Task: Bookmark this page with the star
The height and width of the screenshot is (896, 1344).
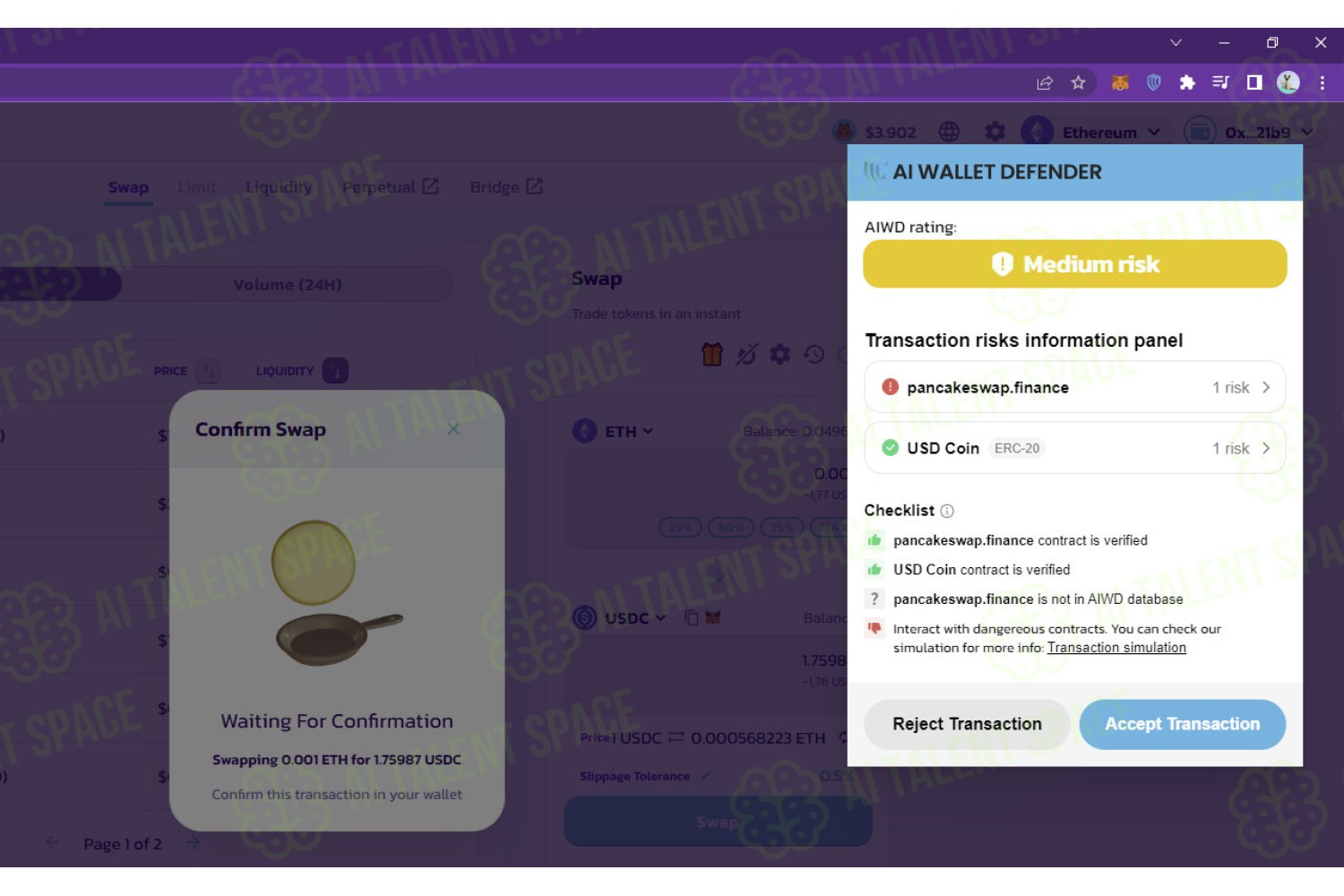Action: point(1079,82)
